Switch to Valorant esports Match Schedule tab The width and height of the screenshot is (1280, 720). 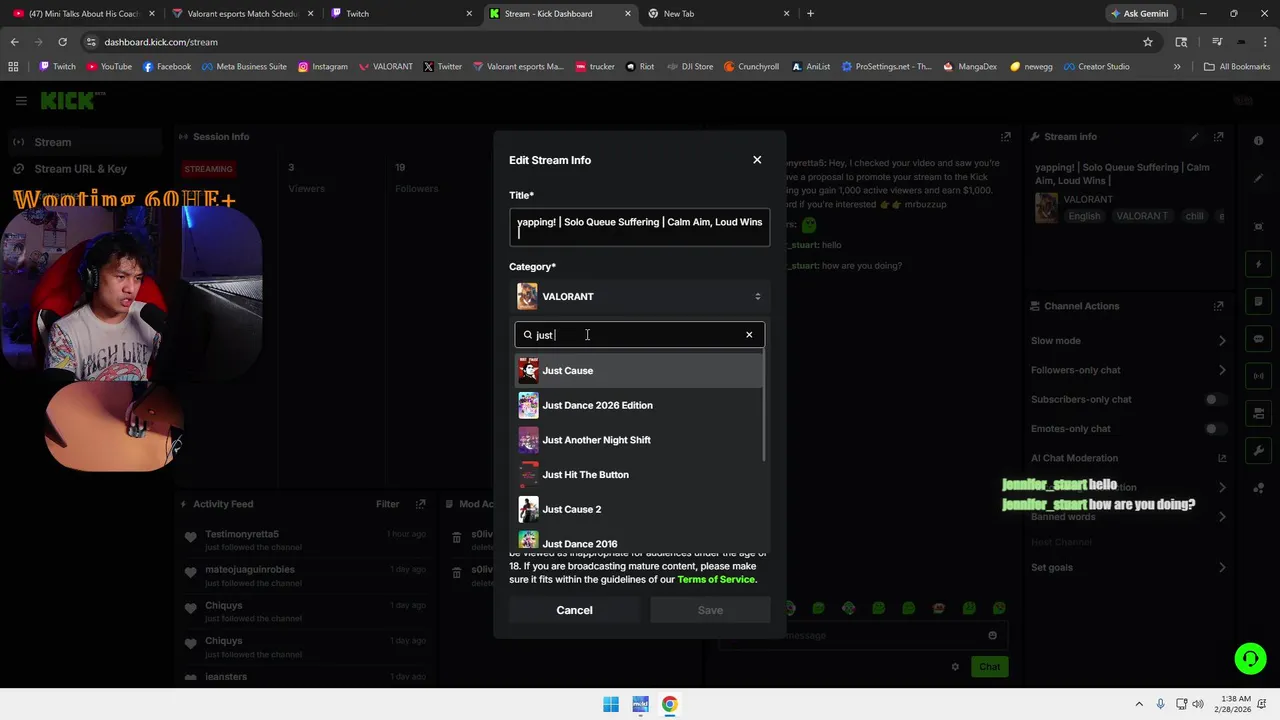point(241,14)
